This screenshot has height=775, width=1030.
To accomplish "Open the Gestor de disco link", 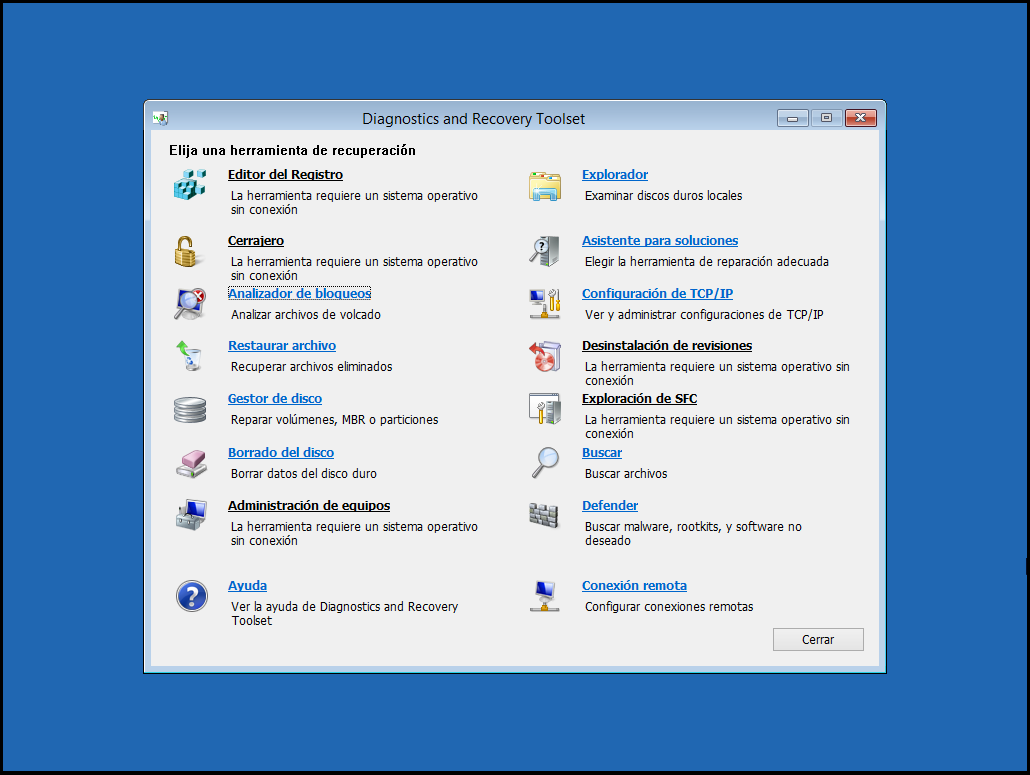I will (x=275, y=399).
